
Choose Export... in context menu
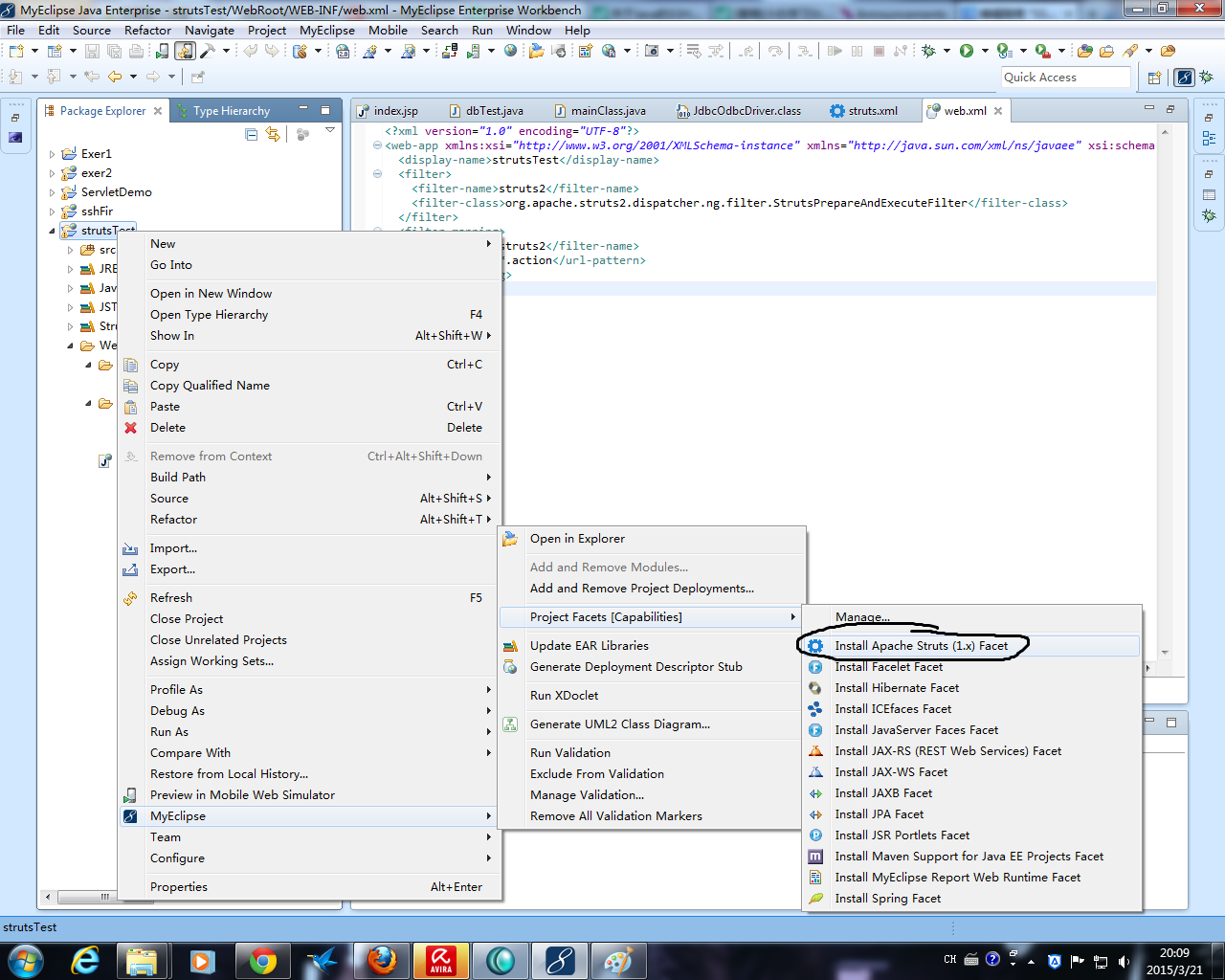tap(309, 569)
